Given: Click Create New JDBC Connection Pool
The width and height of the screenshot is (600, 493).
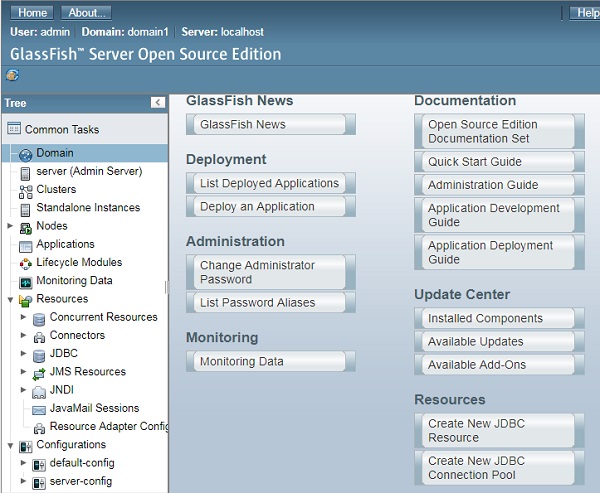Looking at the screenshot, I should (x=499, y=468).
